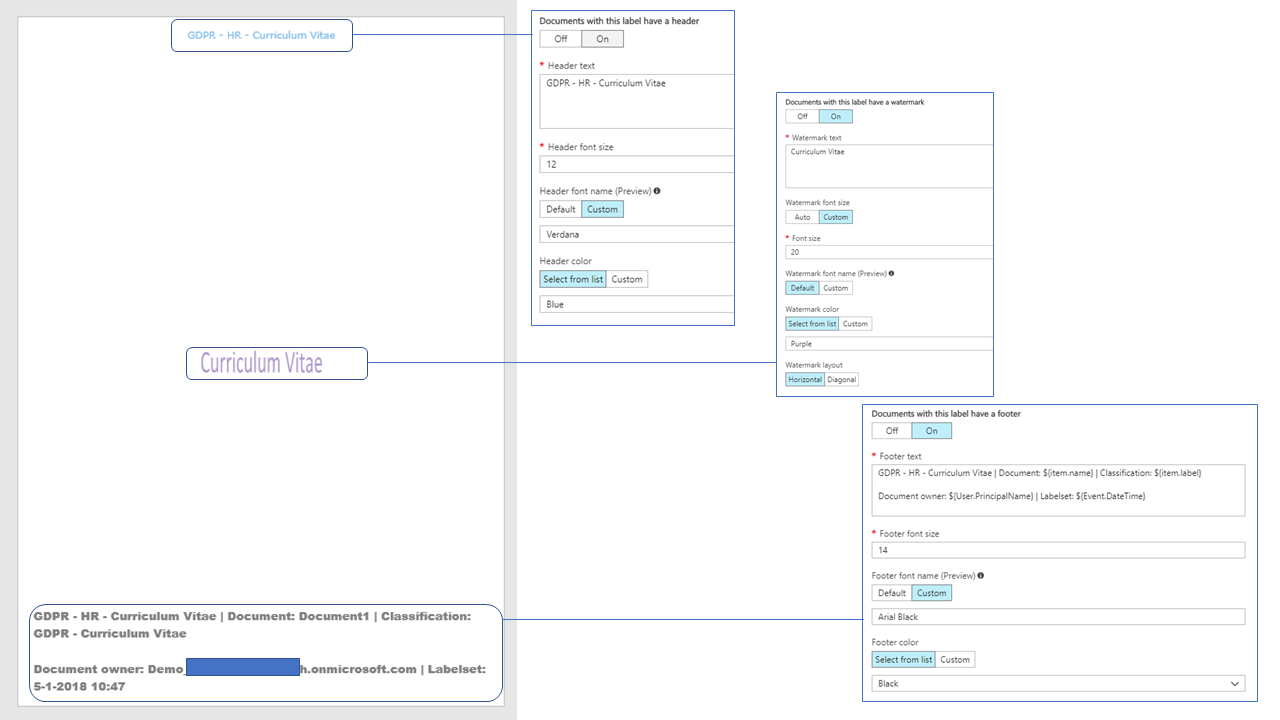This screenshot has height=720, width=1280.
Task: Switch the watermark toggle to Off
Action: 802,117
